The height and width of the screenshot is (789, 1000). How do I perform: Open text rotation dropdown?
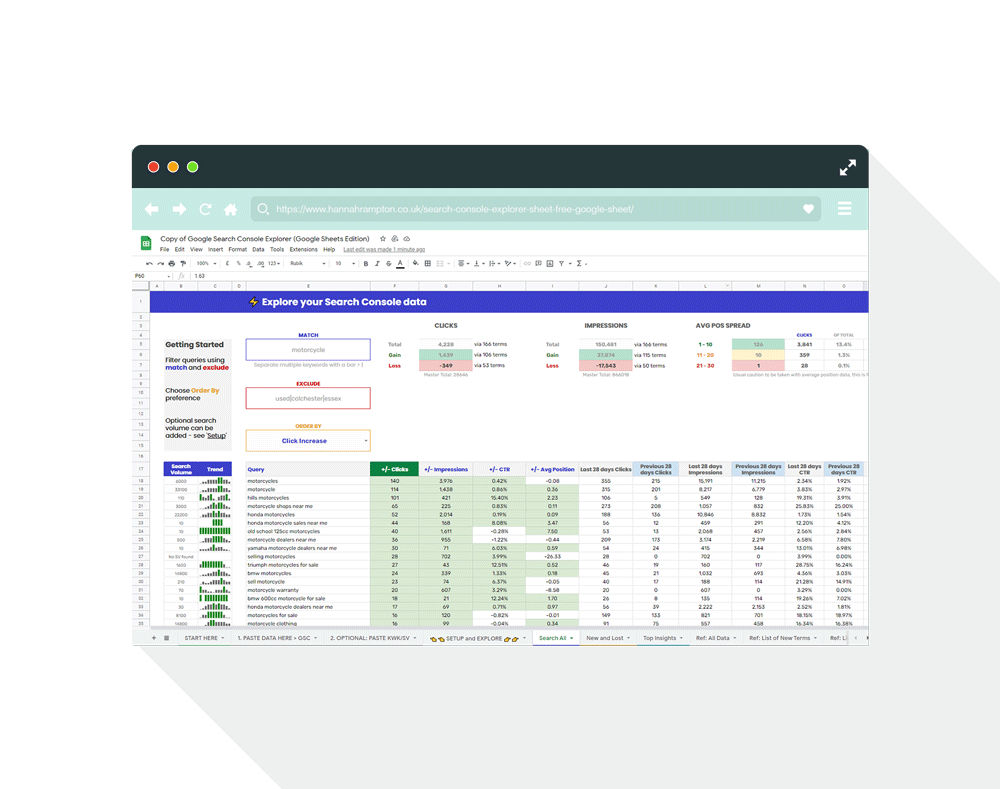pyautogui.click(x=510, y=263)
